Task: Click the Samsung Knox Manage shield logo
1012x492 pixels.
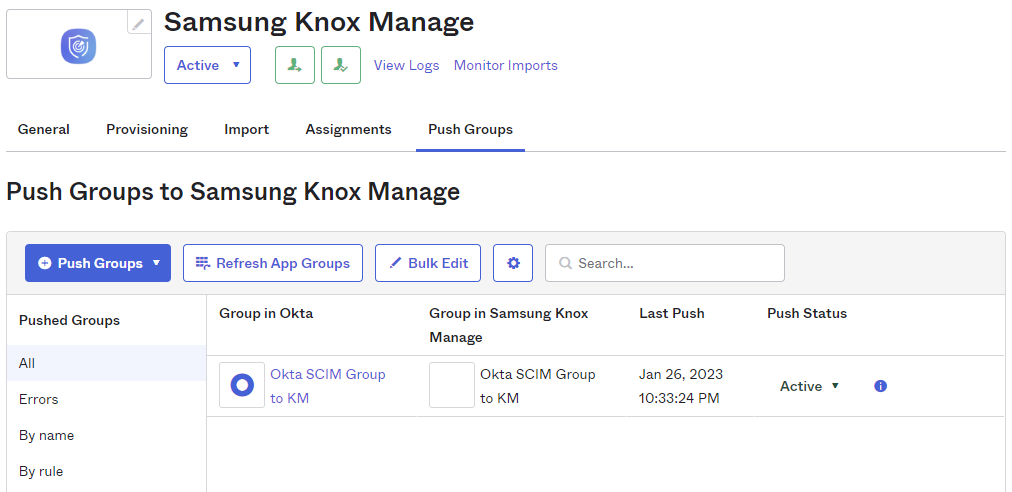Action: 79,47
